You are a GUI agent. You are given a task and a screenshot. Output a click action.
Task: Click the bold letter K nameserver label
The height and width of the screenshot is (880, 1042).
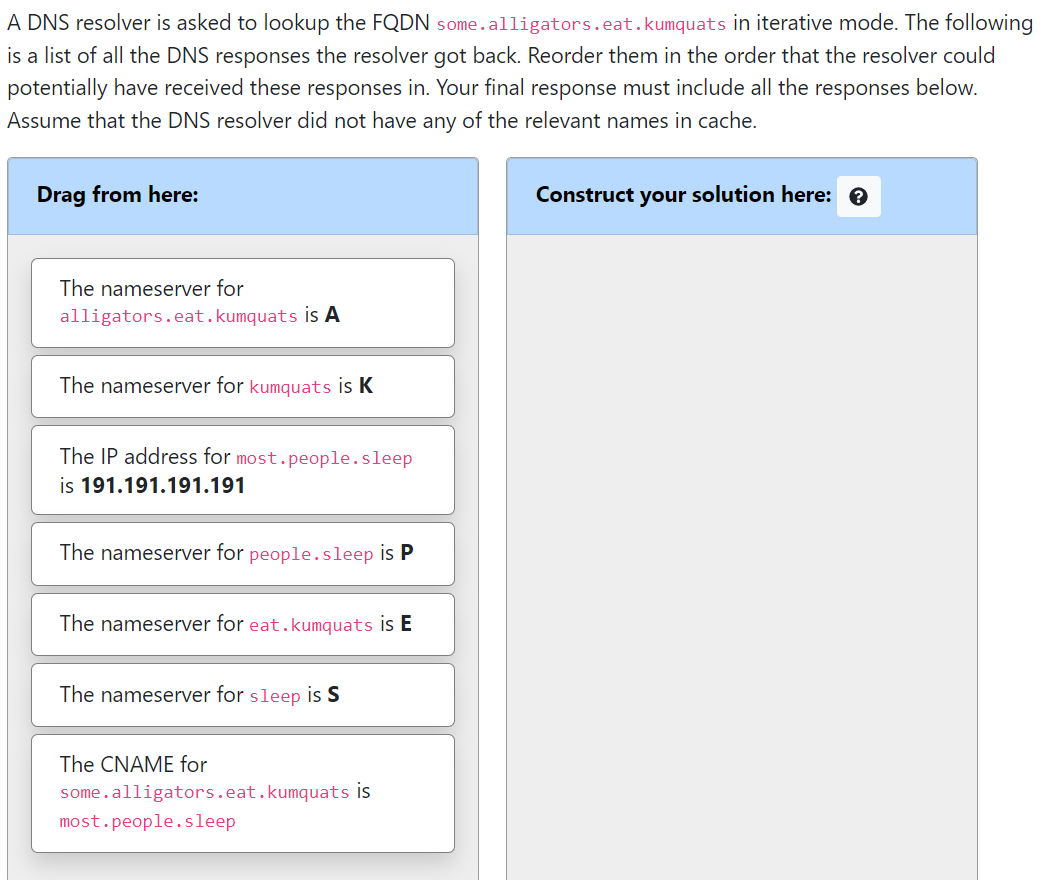(x=364, y=386)
